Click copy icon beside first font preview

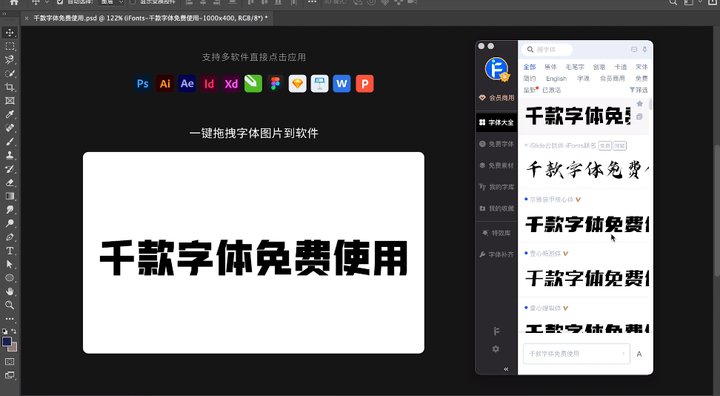640,117
